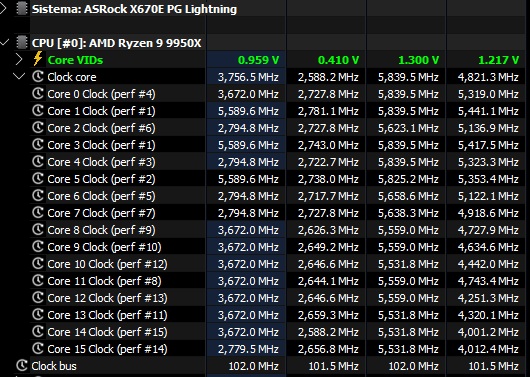
Task: Select the Clock core label
Action: click(72, 77)
